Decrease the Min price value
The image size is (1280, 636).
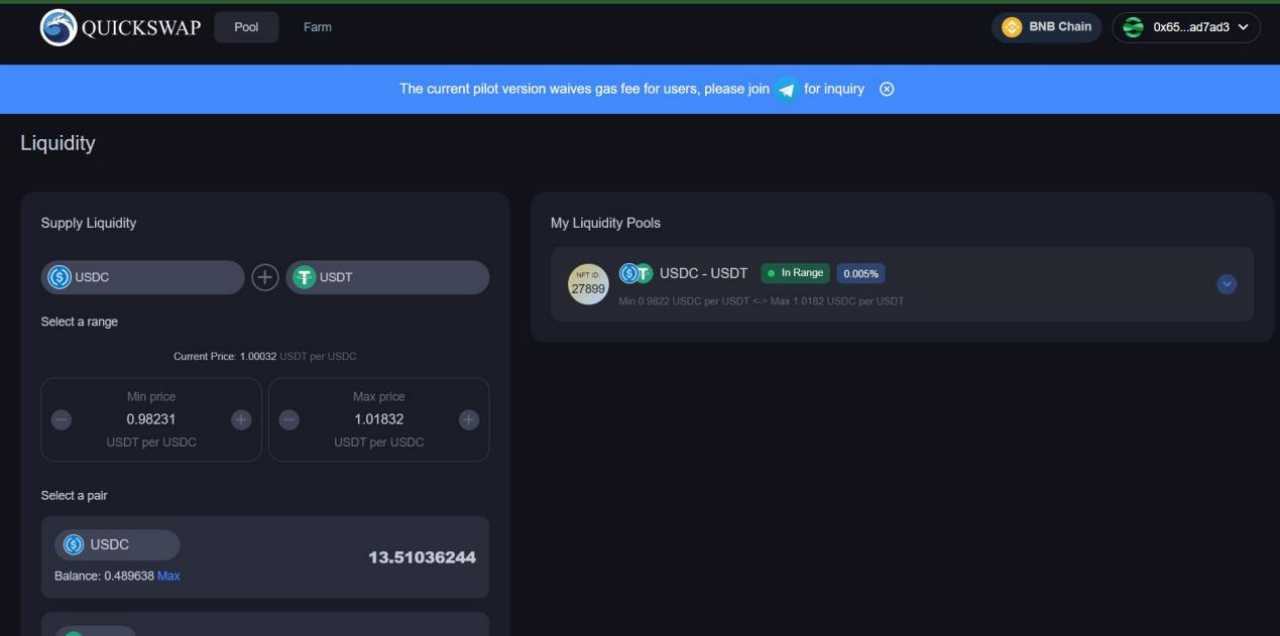coord(61,420)
